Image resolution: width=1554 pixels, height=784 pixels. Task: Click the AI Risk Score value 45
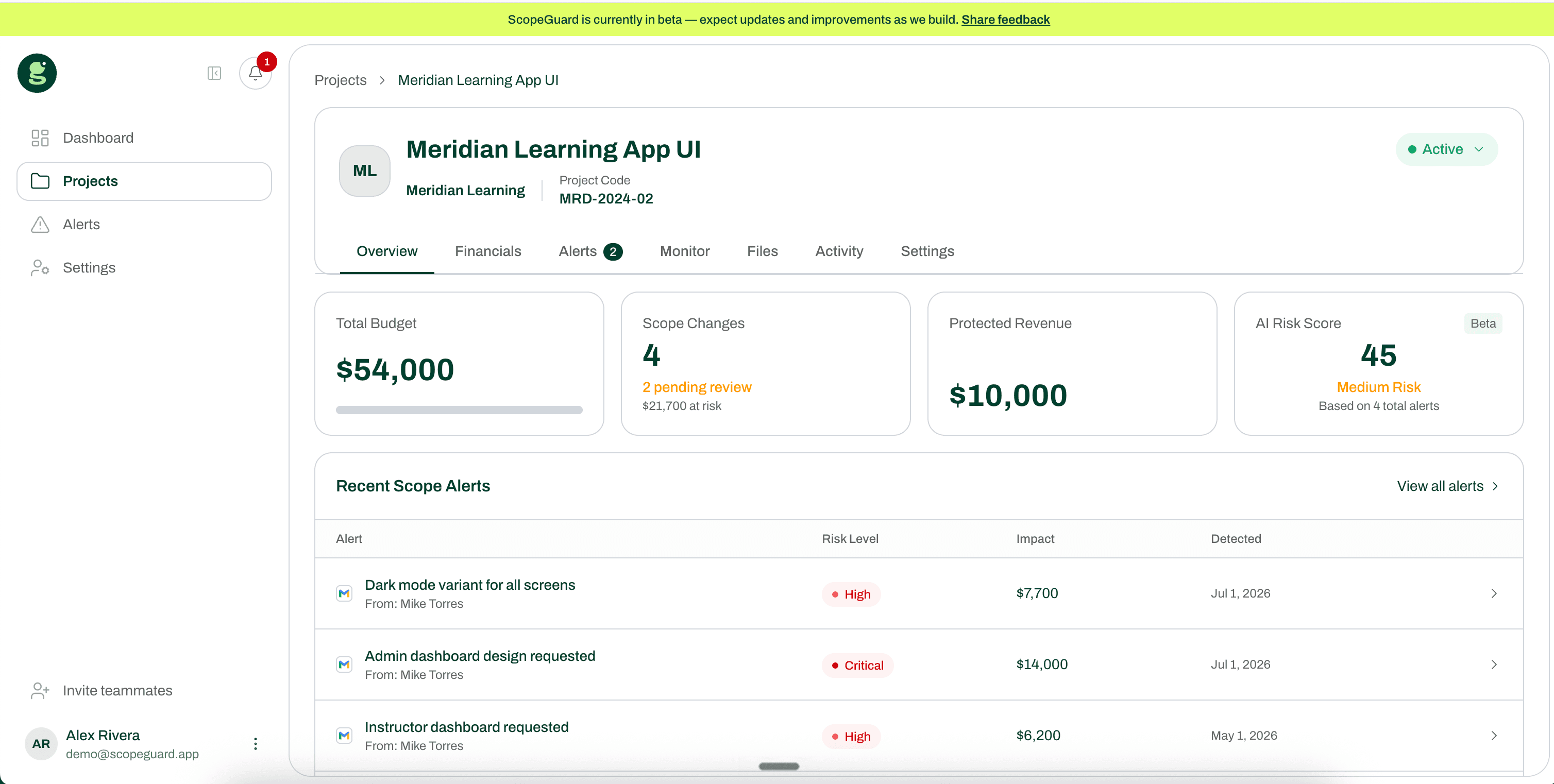(1378, 355)
